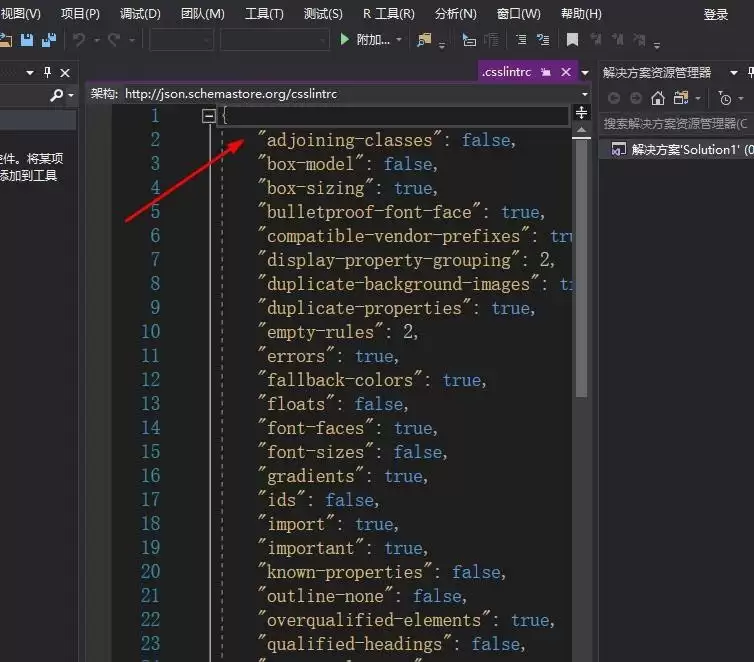This screenshot has width=754, height=662.
Task: Collapse the JSON root brace on line 1
Action: click(208, 116)
